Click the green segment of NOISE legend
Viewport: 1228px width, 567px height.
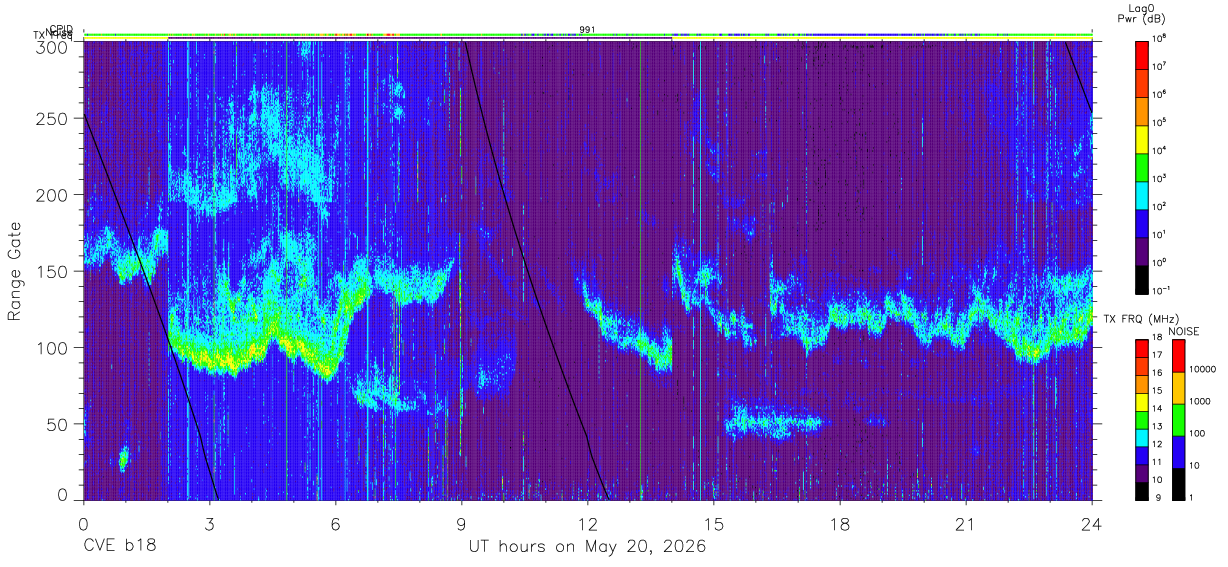coord(1178,419)
